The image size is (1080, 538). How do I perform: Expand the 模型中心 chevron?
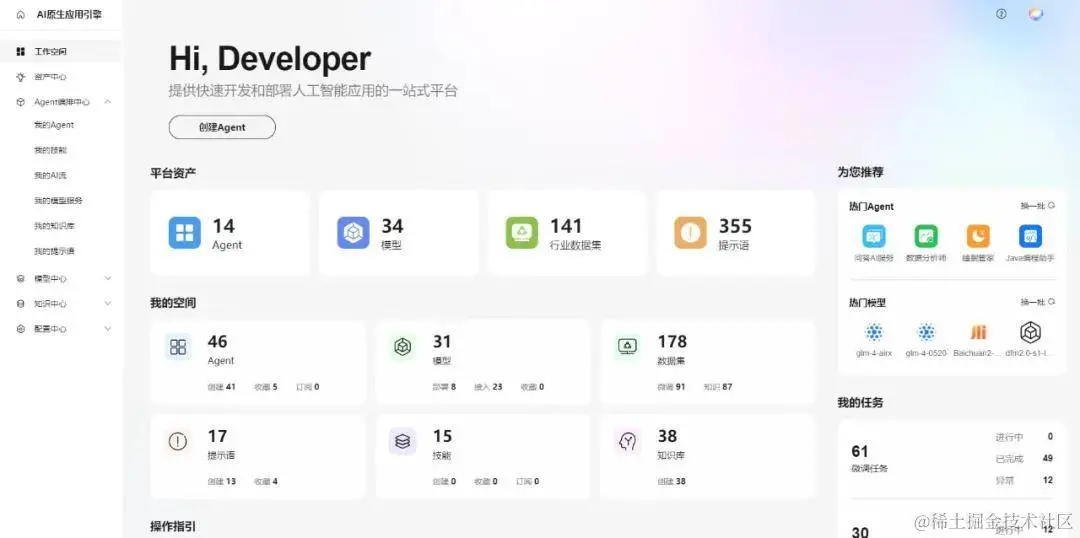pyautogui.click(x=107, y=278)
